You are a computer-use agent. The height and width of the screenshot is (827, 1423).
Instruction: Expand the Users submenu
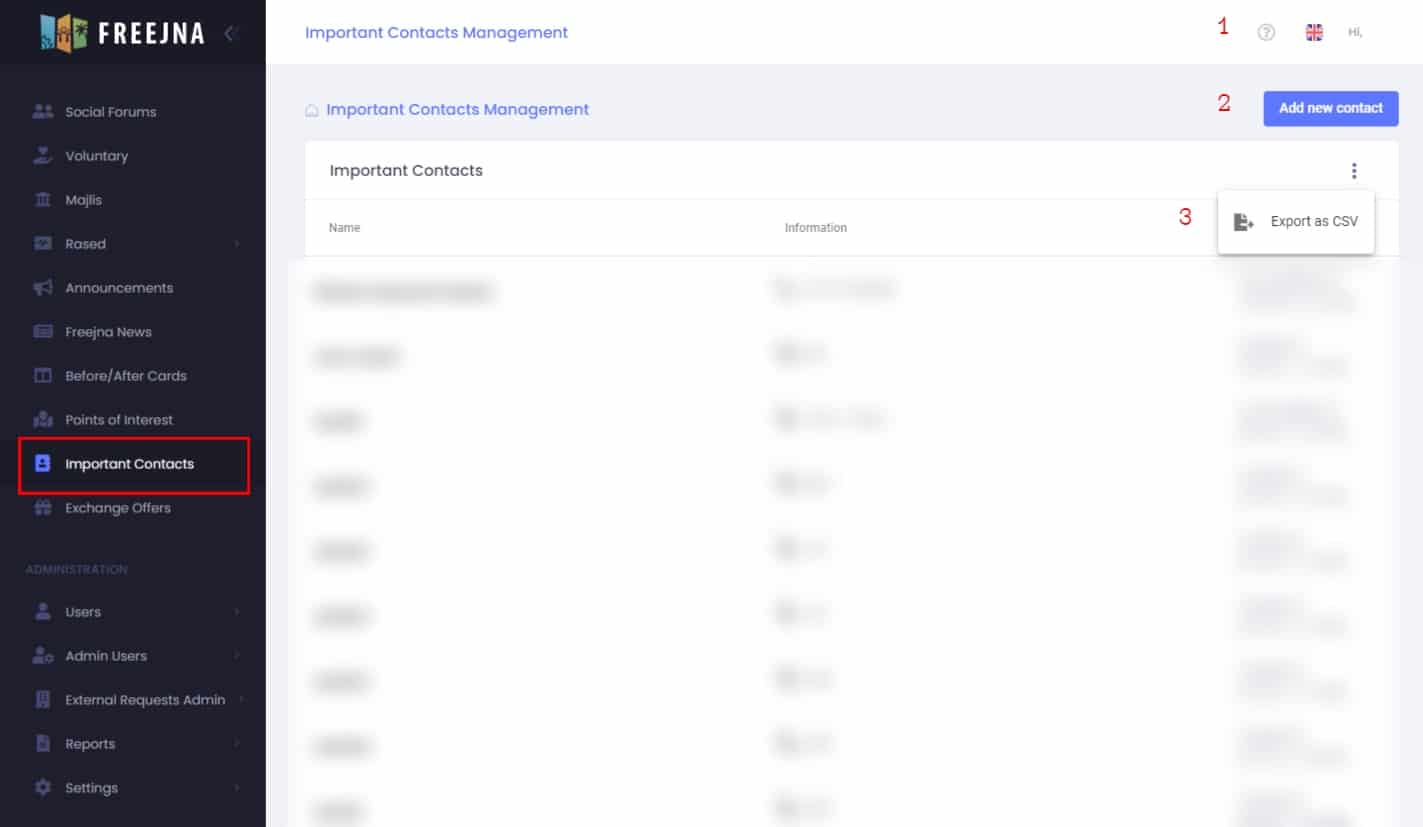[x=237, y=612]
